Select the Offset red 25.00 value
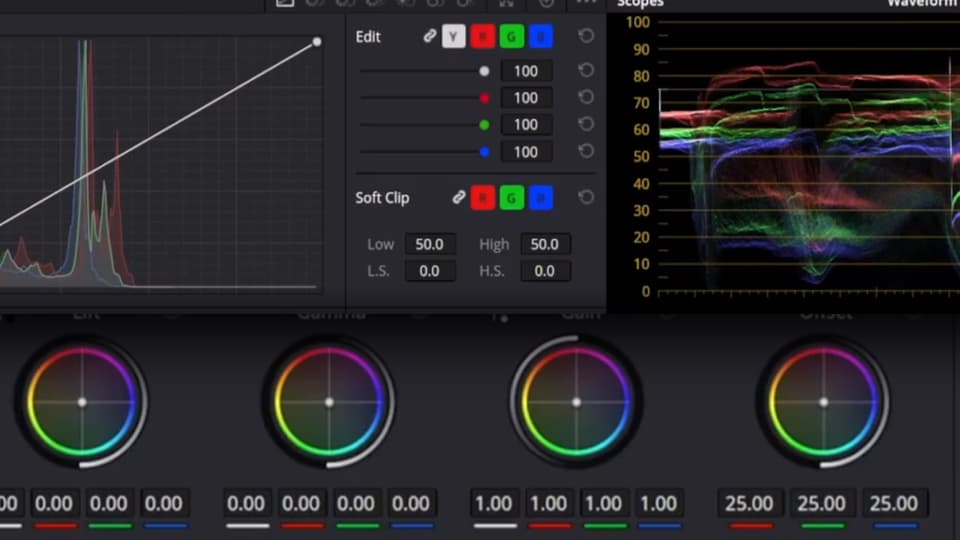Image resolution: width=960 pixels, height=540 pixels. (749, 504)
